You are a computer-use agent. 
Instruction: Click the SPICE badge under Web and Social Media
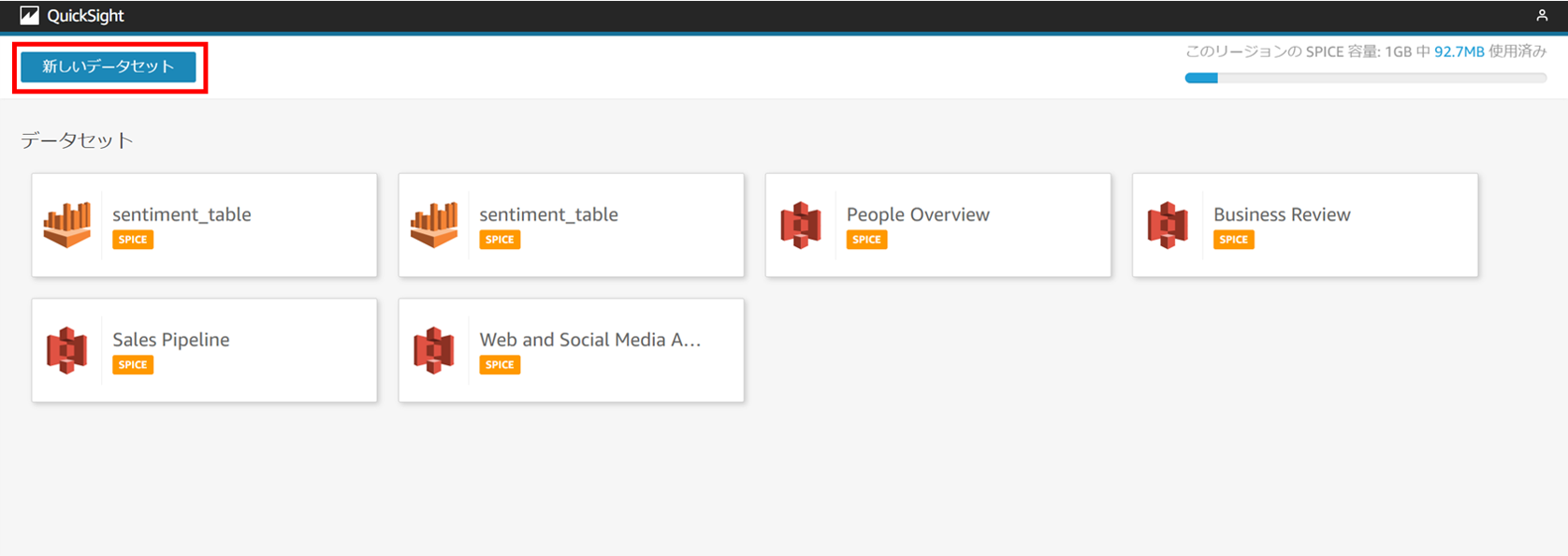[500, 365]
